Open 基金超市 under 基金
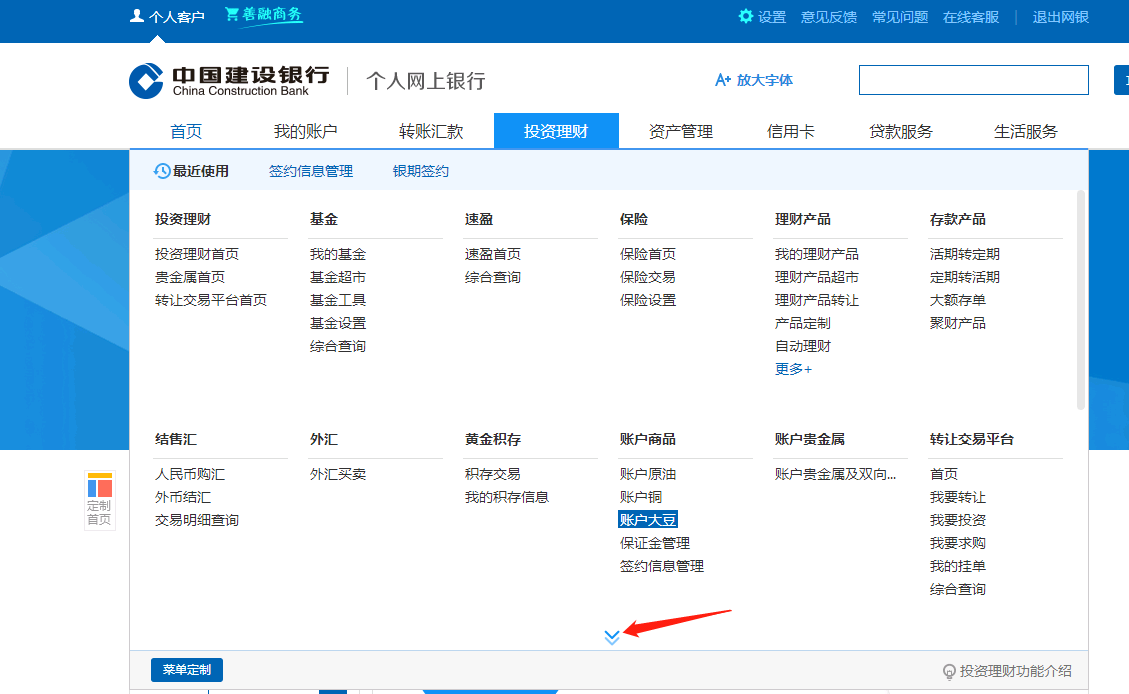This screenshot has height=694, width=1129. click(337, 277)
